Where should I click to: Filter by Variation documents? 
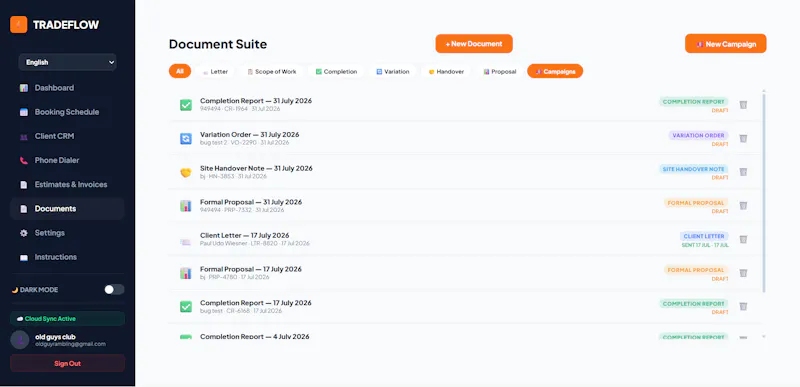[393, 71]
